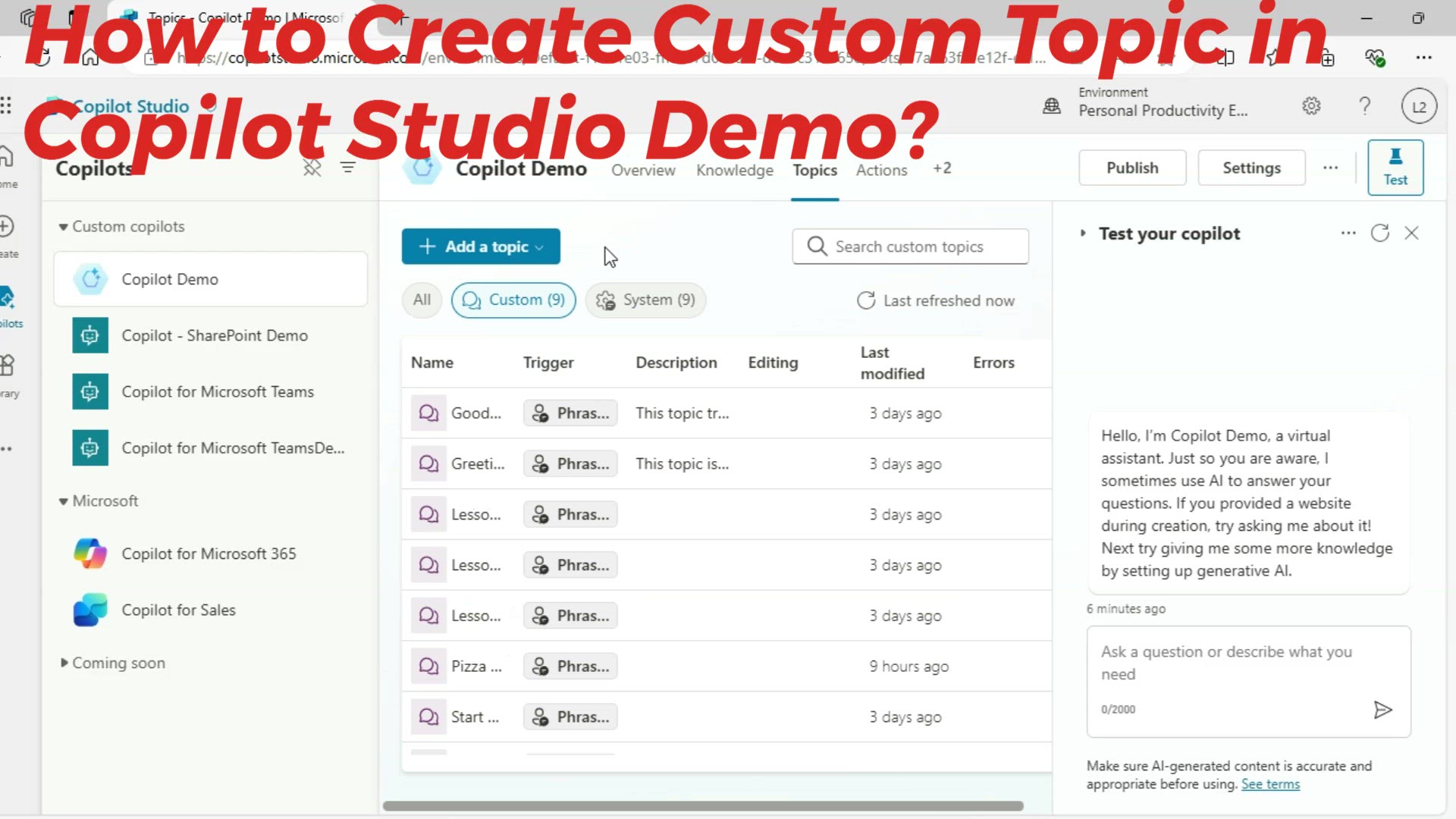The image size is (1456, 819).
Task: Send the message with arrow icon
Action: tap(1382, 710)
